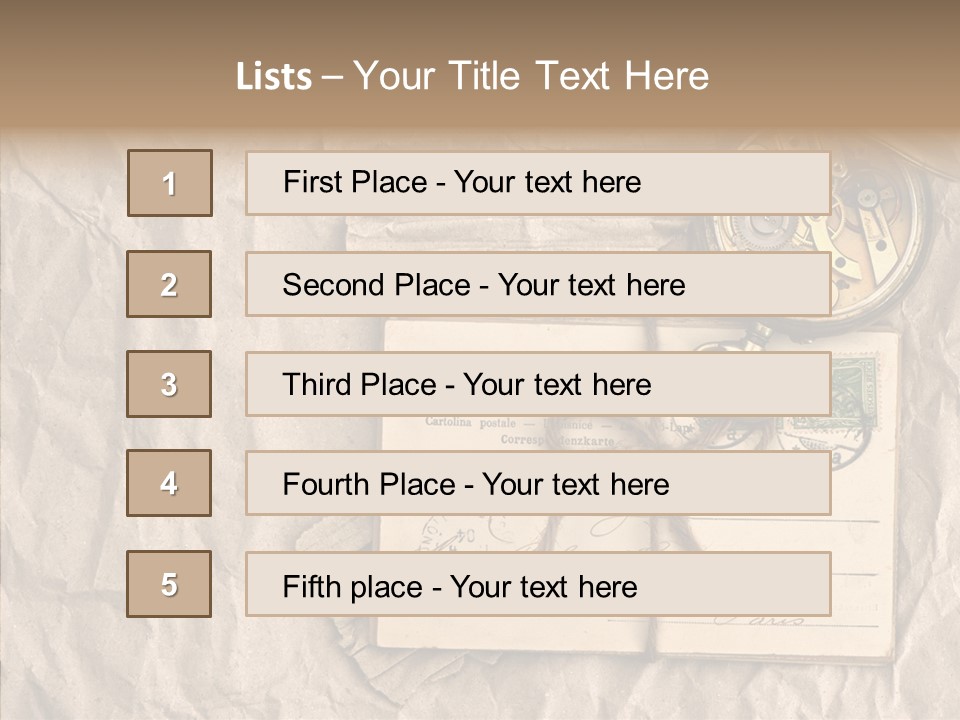Screen dimensions: 960x720
Task: Click the word Place in First Place
Action: click(390, 183)
